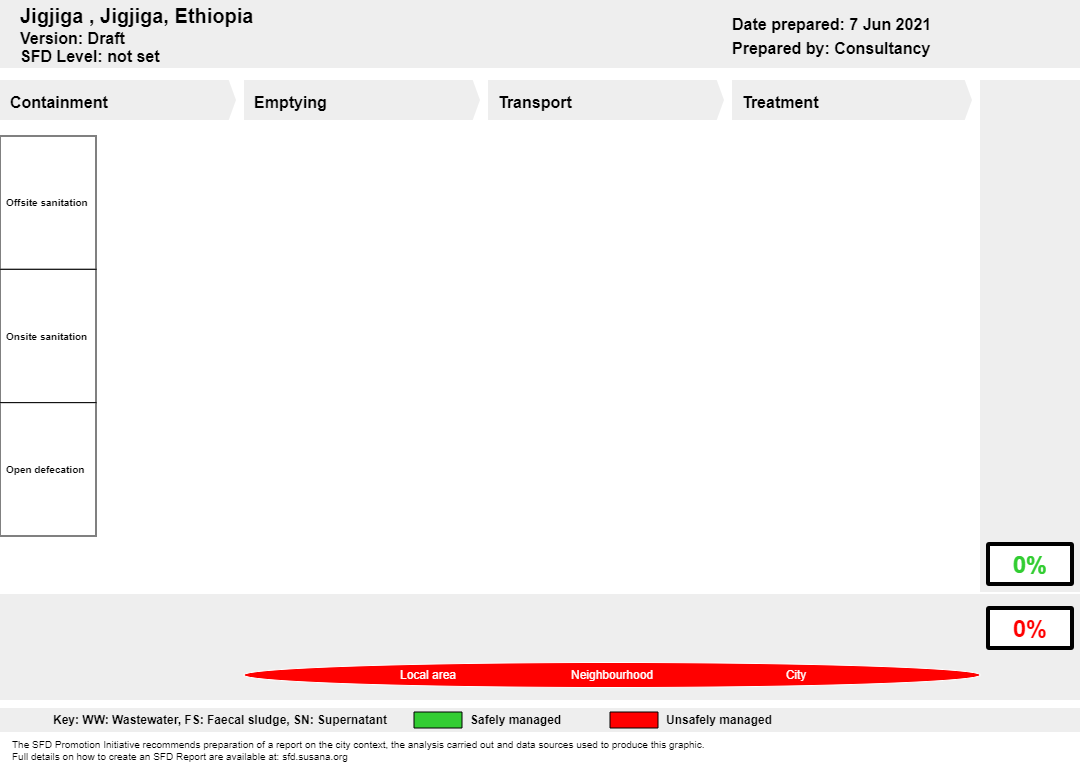
Task: Click the City label on red band
Action: coord(796,675)
